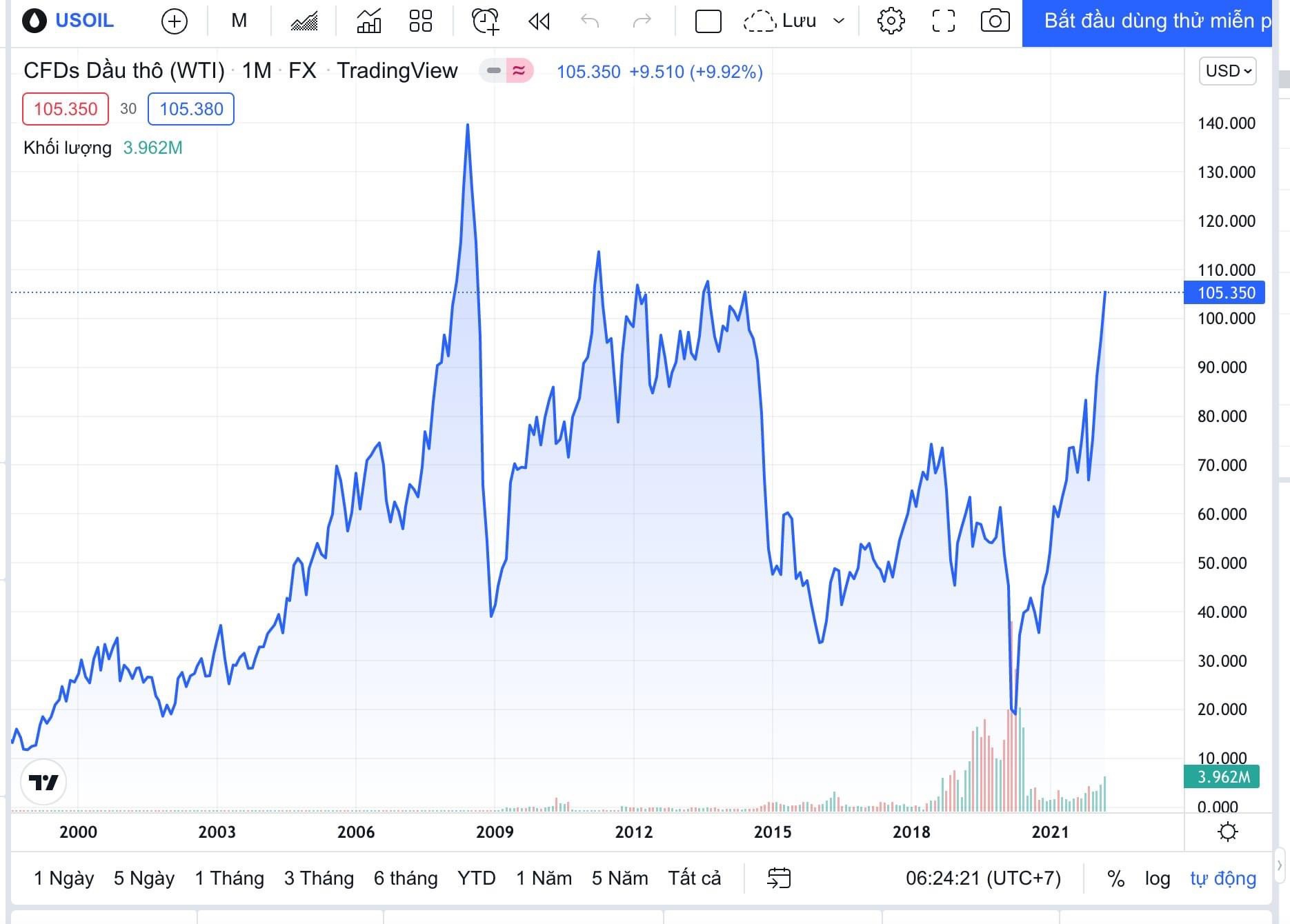Redo the last chart action

pyautogui.click(x=642, y=21)
